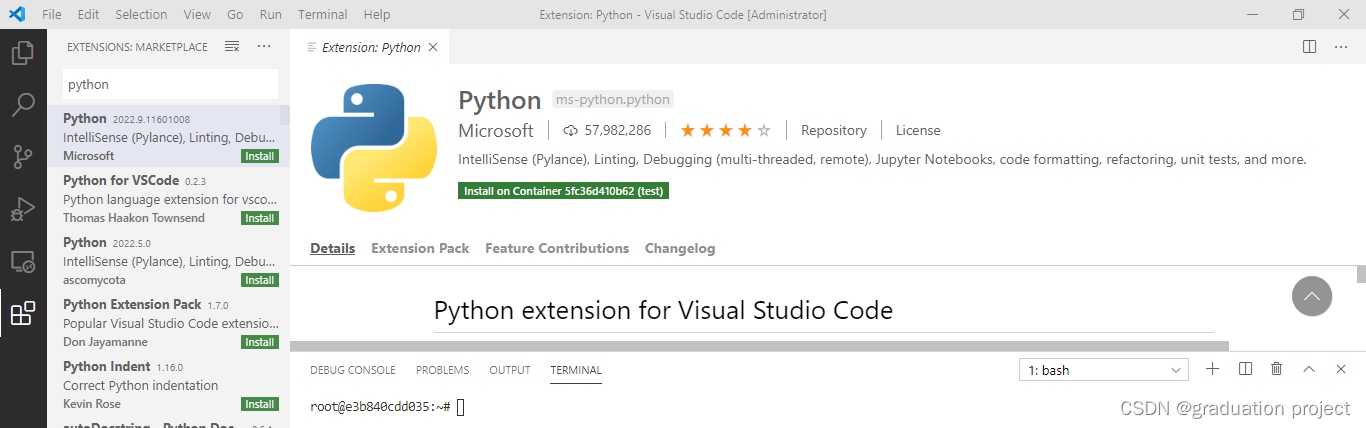Split the editor to the right
The width and height of the screenshot is (1366, 428).
click(1310, 47)
